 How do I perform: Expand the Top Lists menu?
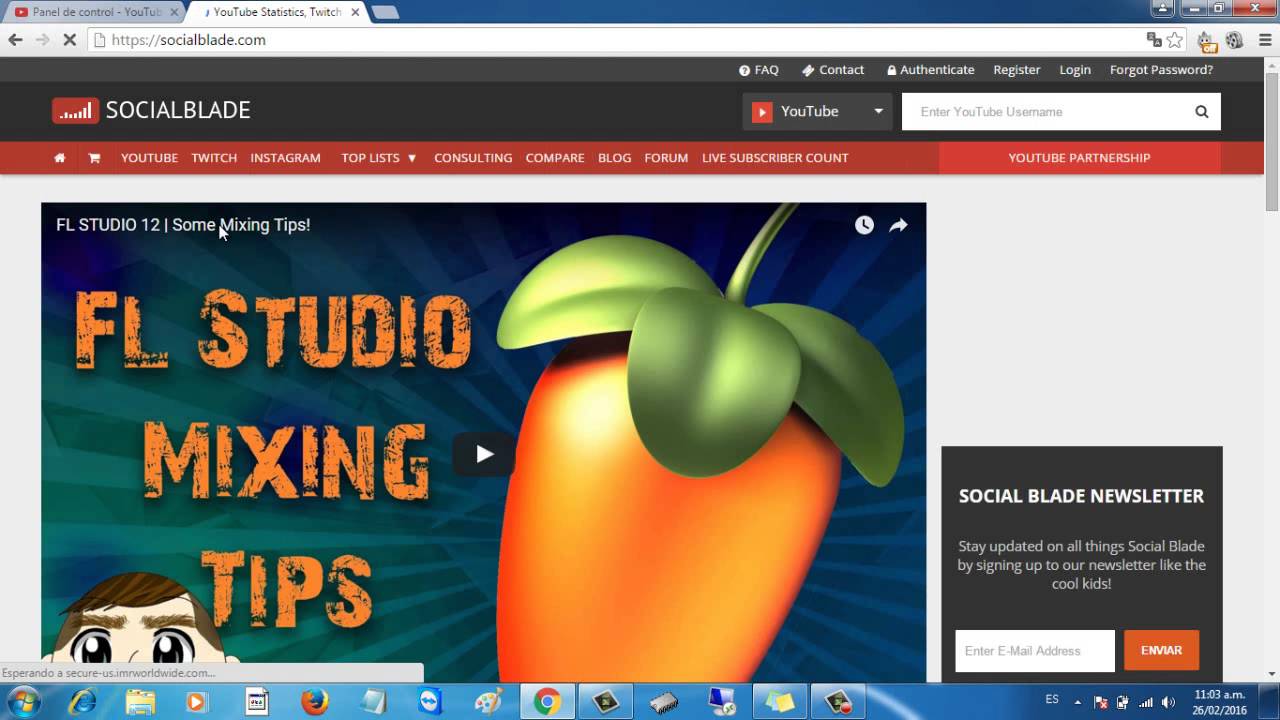pos(378,158)
